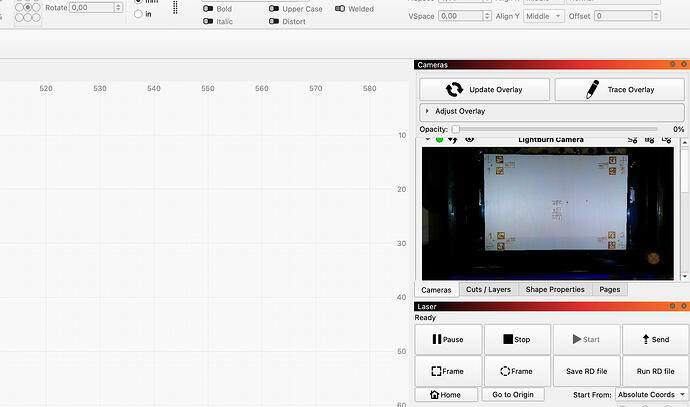Click the float icon in Laser panel header
The image size is (690, 407).
[x=672, y=306]
